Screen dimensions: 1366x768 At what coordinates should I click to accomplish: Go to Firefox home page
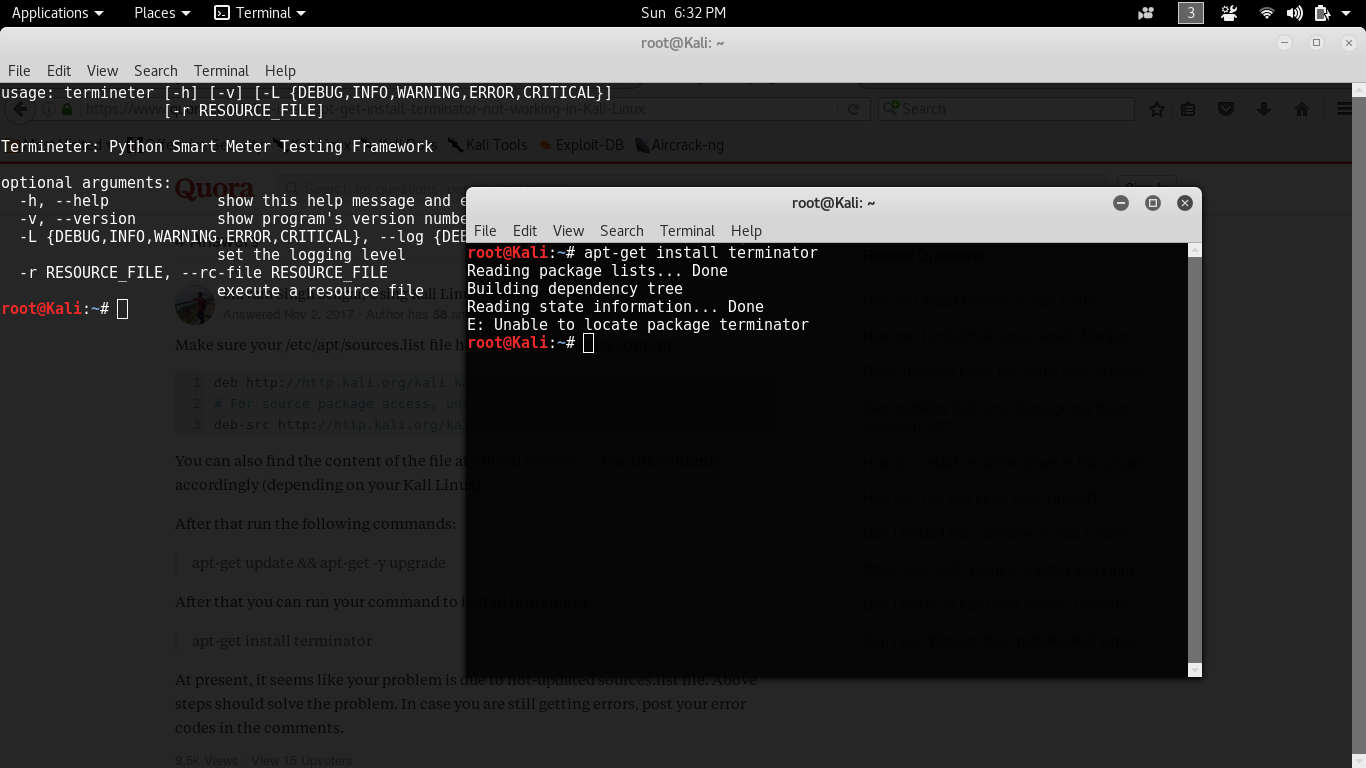tap(1301, 108)
